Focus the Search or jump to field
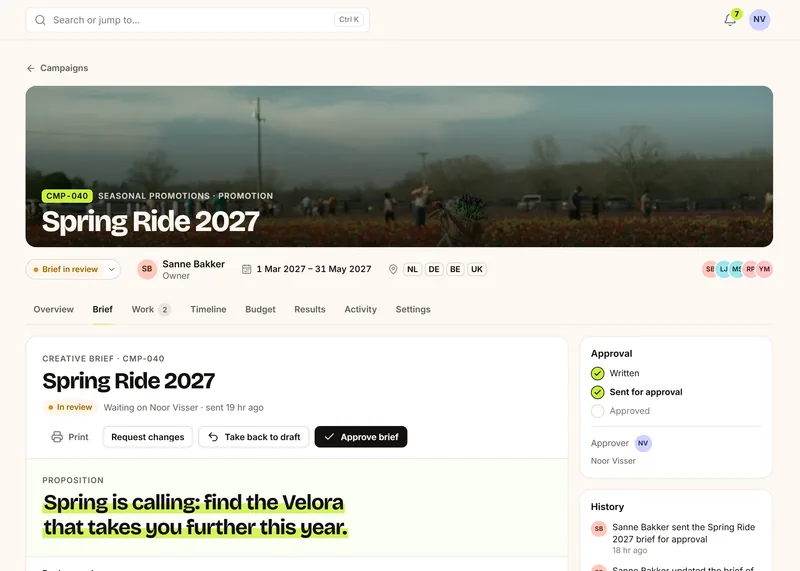800x571 pixels. (x=197, y=20)
